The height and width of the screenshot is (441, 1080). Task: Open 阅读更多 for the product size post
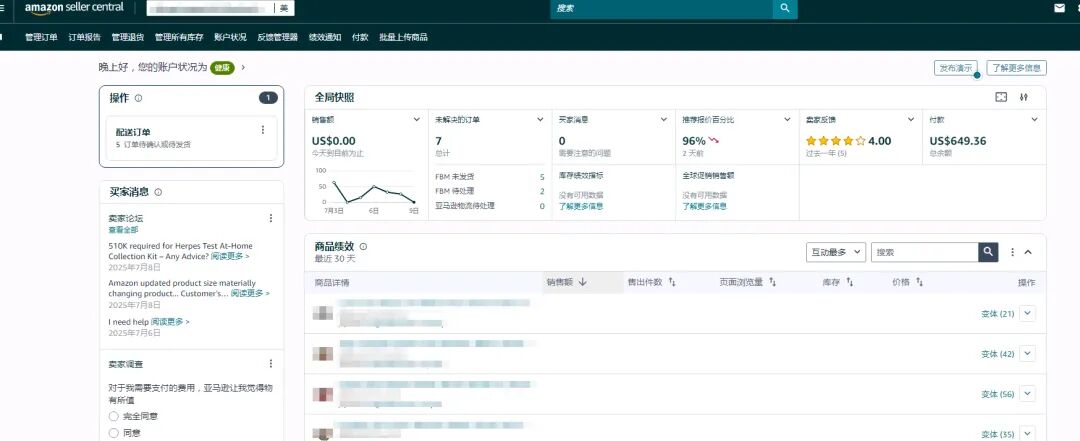[x=249, y=294]
